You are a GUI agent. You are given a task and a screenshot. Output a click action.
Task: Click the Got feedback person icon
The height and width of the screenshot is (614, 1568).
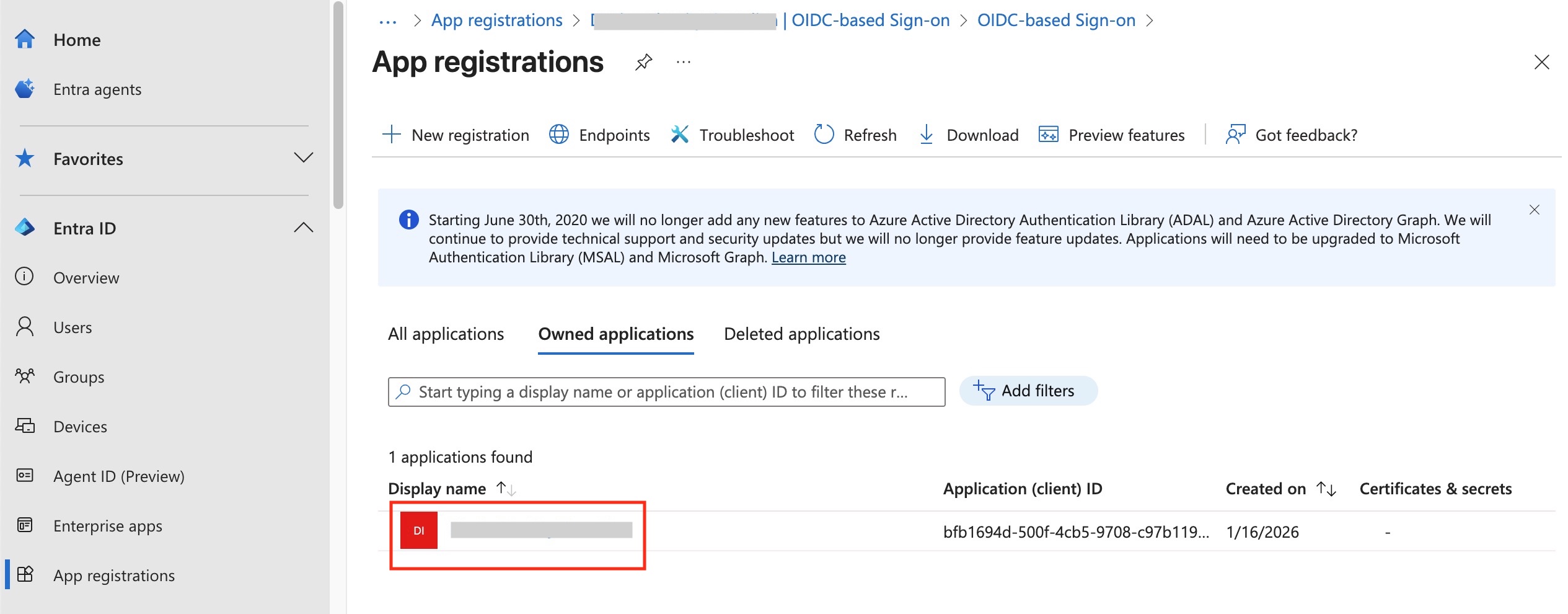(x=1235, y=135)
